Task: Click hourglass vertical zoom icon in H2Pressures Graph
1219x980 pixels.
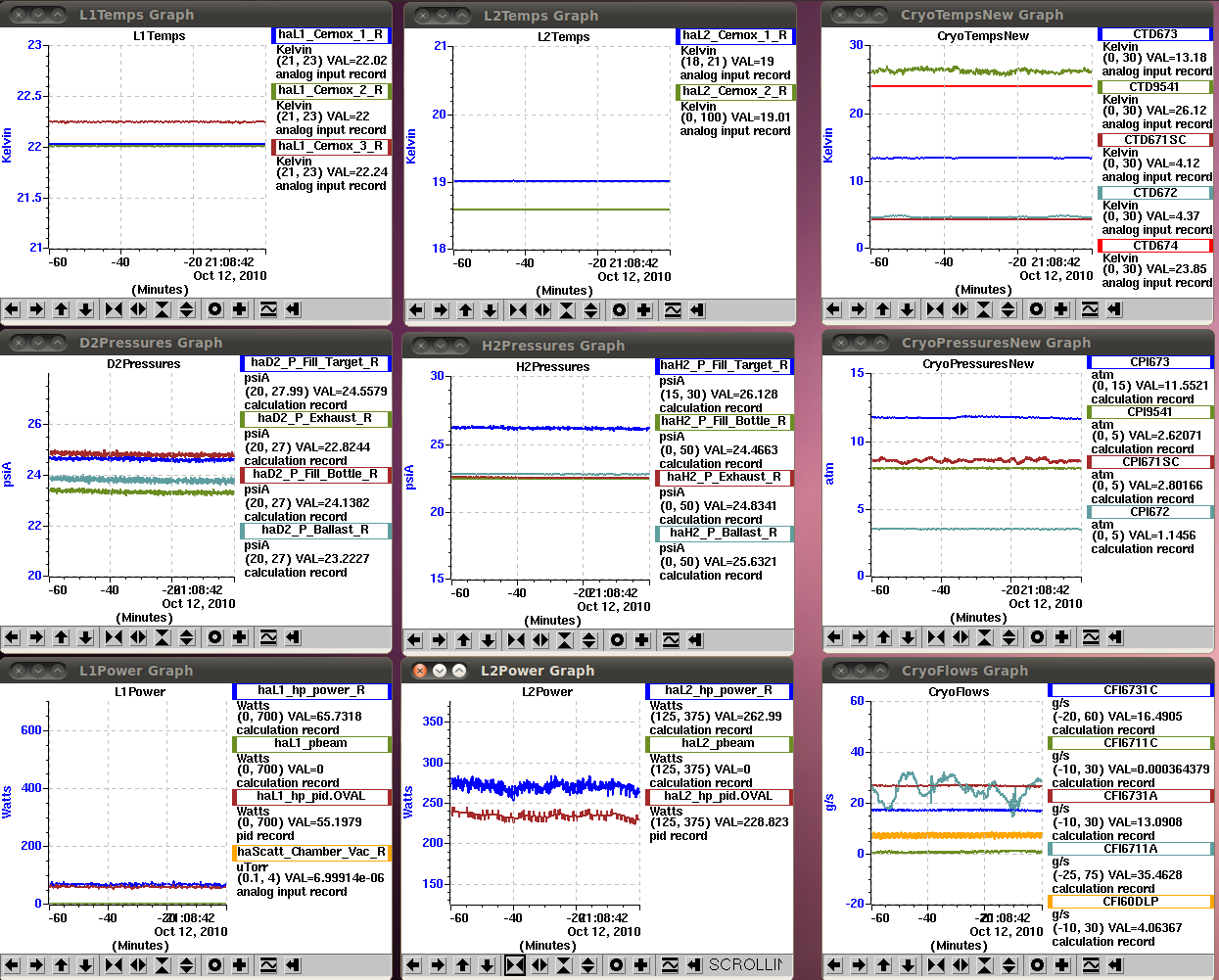Action: (x=565, y=640)
